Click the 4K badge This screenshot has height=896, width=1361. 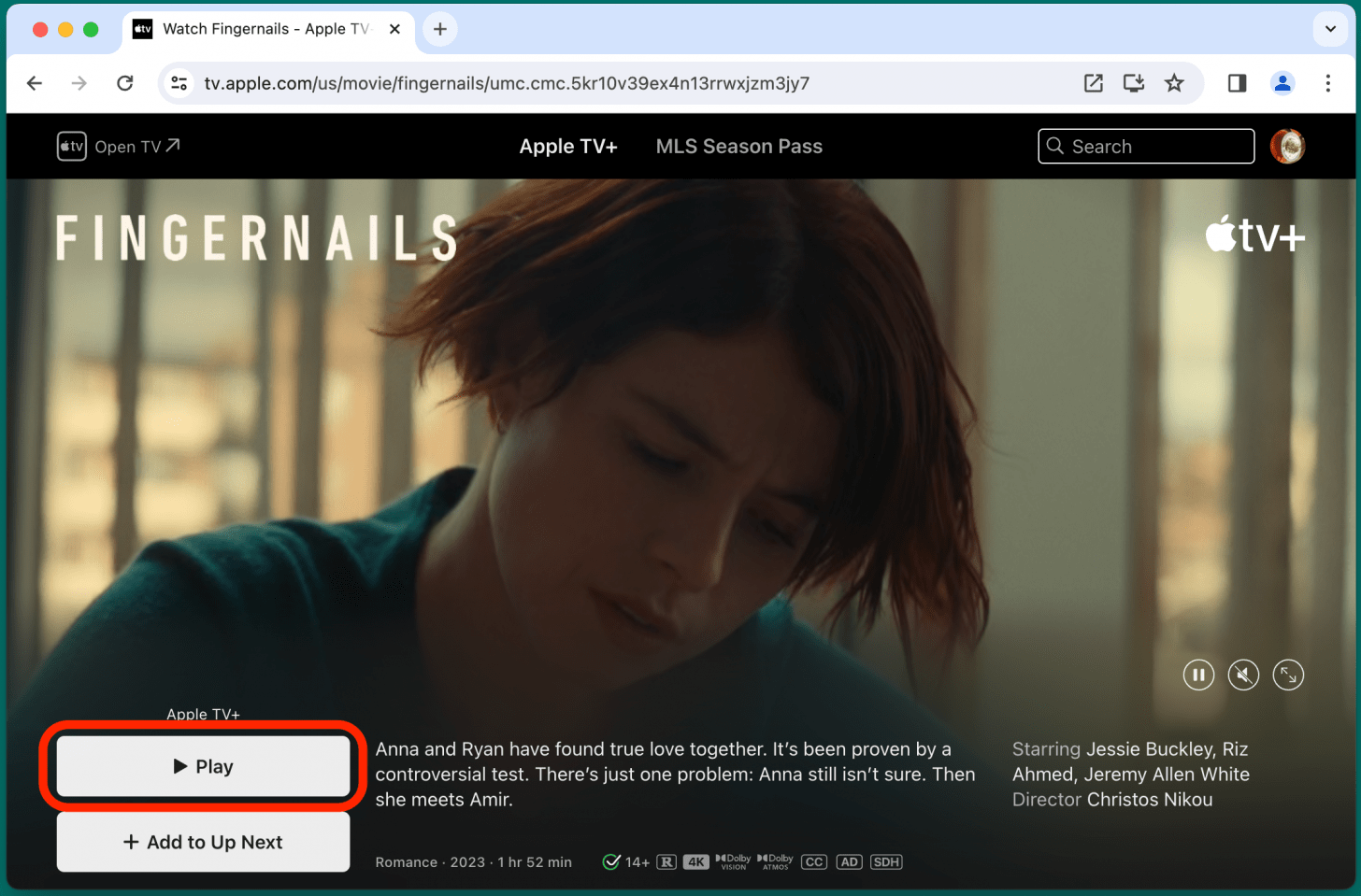click(696, 862)
